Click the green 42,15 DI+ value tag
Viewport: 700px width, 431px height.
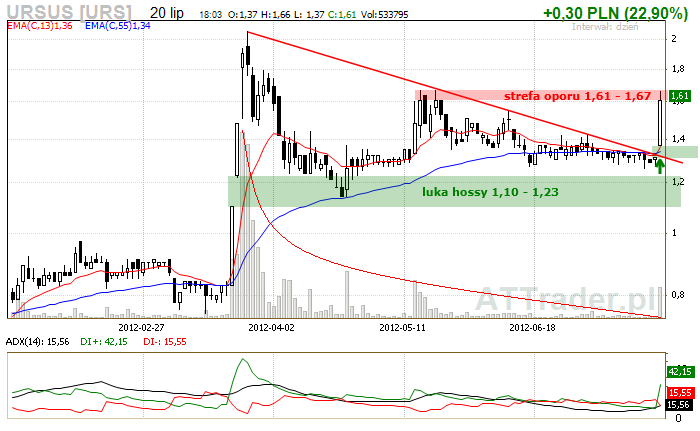680,372
